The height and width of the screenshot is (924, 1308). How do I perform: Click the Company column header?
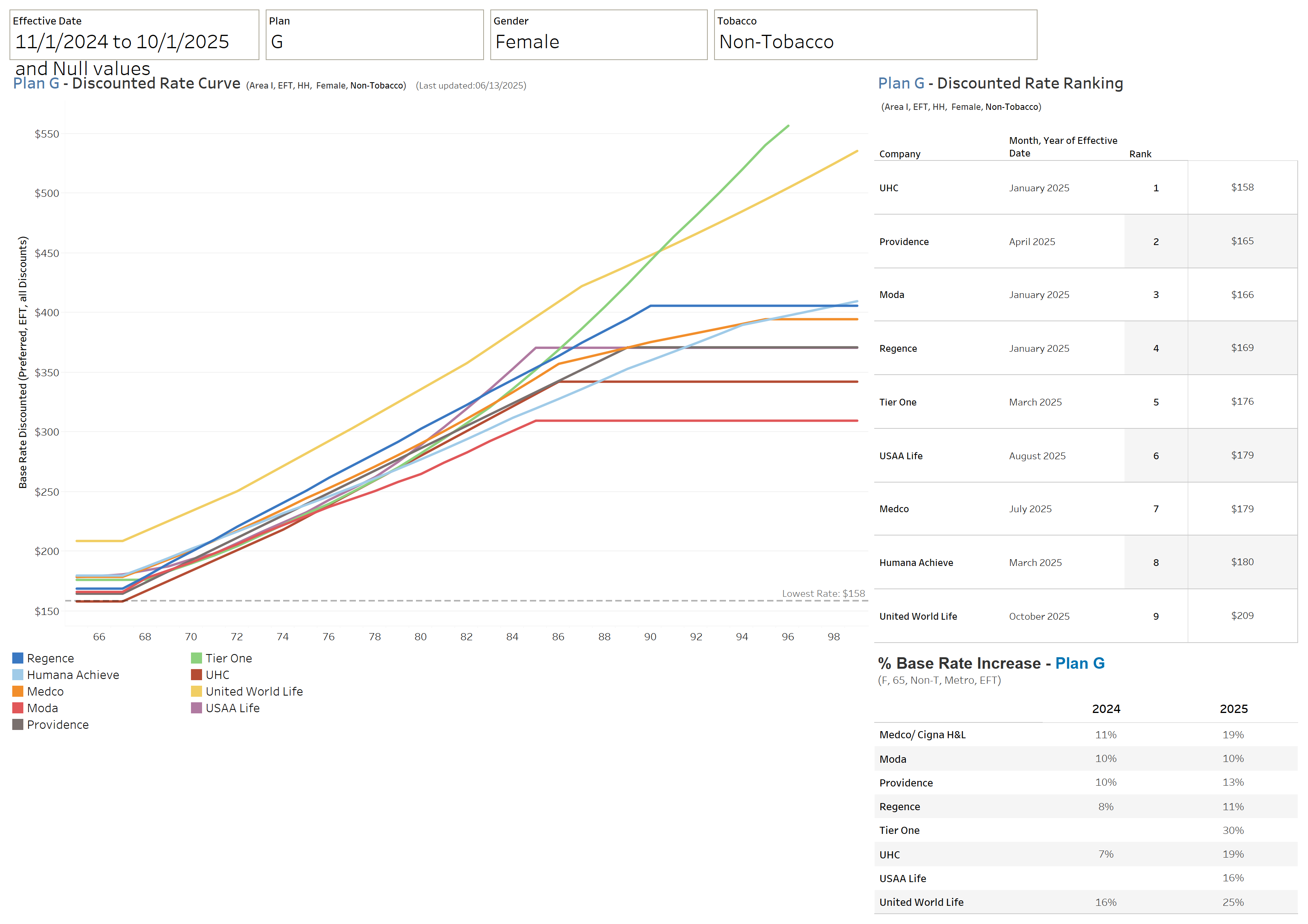pyautogui.click(x=900, y=154)
